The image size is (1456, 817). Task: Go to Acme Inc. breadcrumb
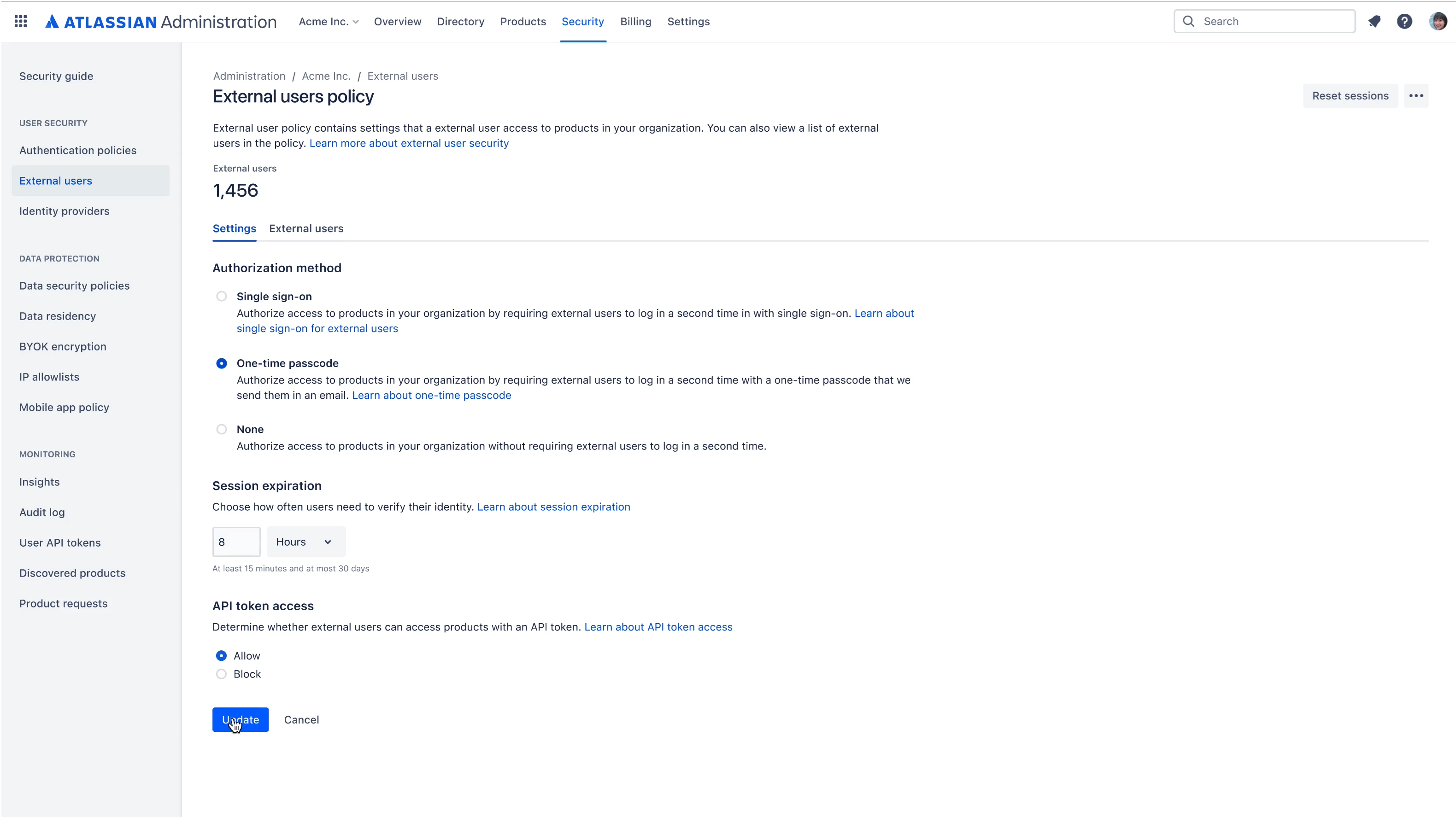tap(326, 76)
